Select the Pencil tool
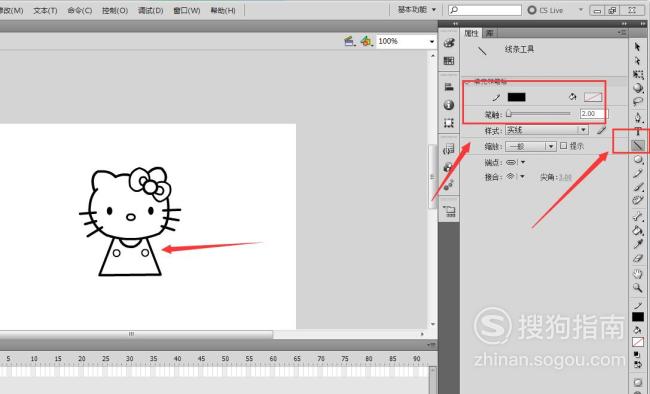Image resolution: width=650 pixels, height=394 pixels. tap(638, 174)
